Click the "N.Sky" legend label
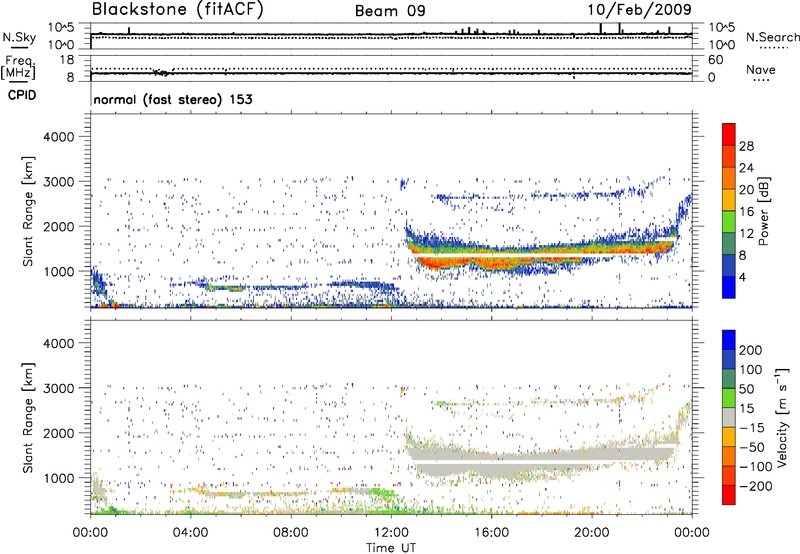This screenshot has width=800, height=554. [x=19, y=37]
